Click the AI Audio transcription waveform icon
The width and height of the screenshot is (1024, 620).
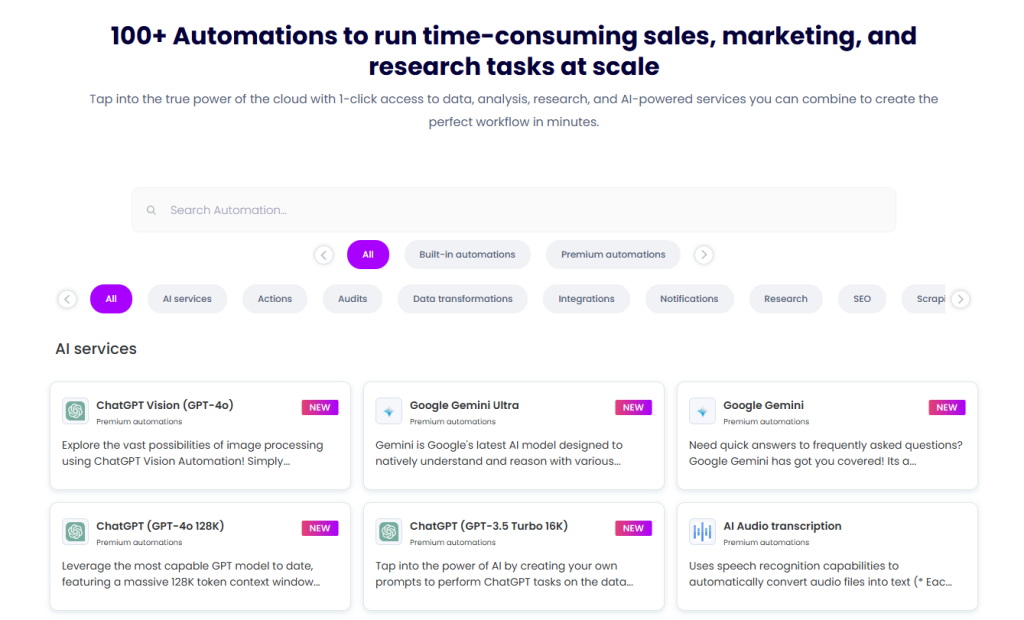[702, 532]
